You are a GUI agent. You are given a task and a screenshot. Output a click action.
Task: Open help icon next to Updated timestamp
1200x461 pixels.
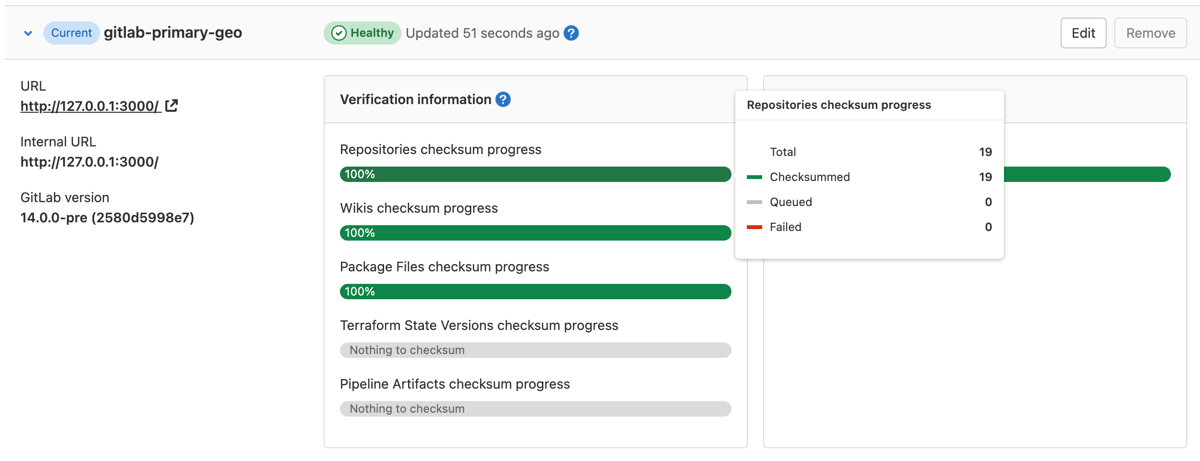571,33
